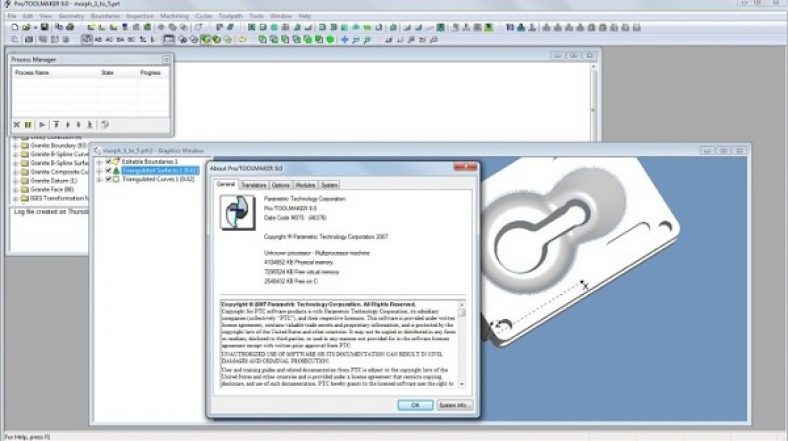Click the last Process Manager toolbar icon
The height and width of the screenshot is (441, 788).
(x=105, y=125)
